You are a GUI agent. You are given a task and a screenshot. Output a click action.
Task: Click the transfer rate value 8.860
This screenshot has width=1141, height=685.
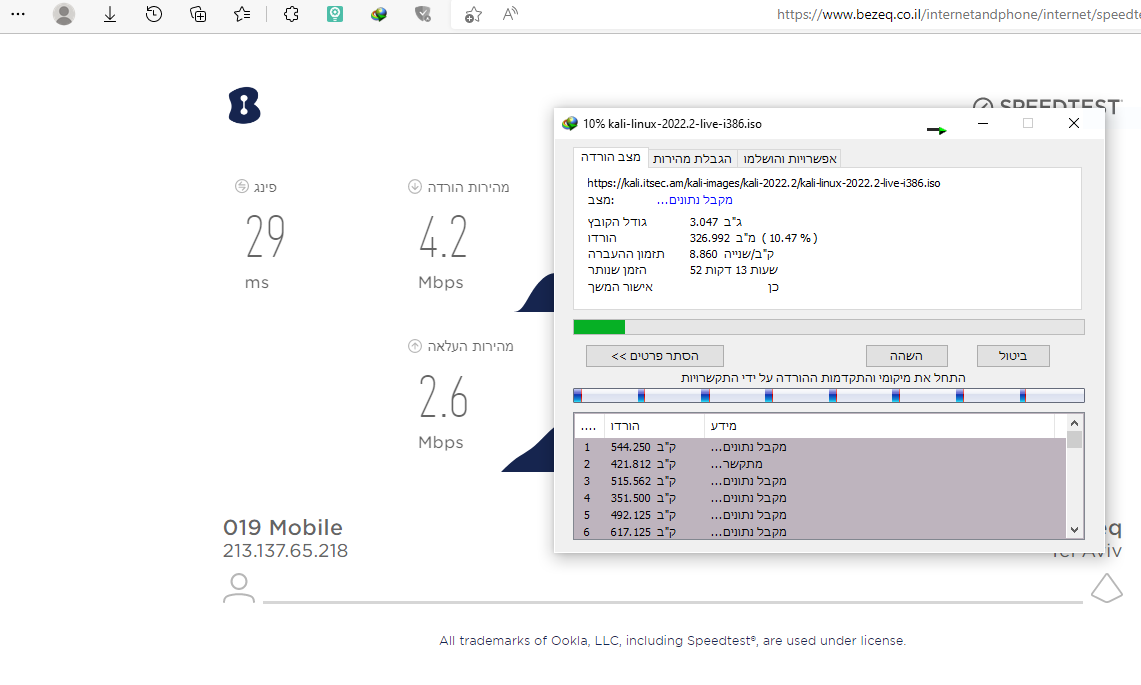point(703,254)
